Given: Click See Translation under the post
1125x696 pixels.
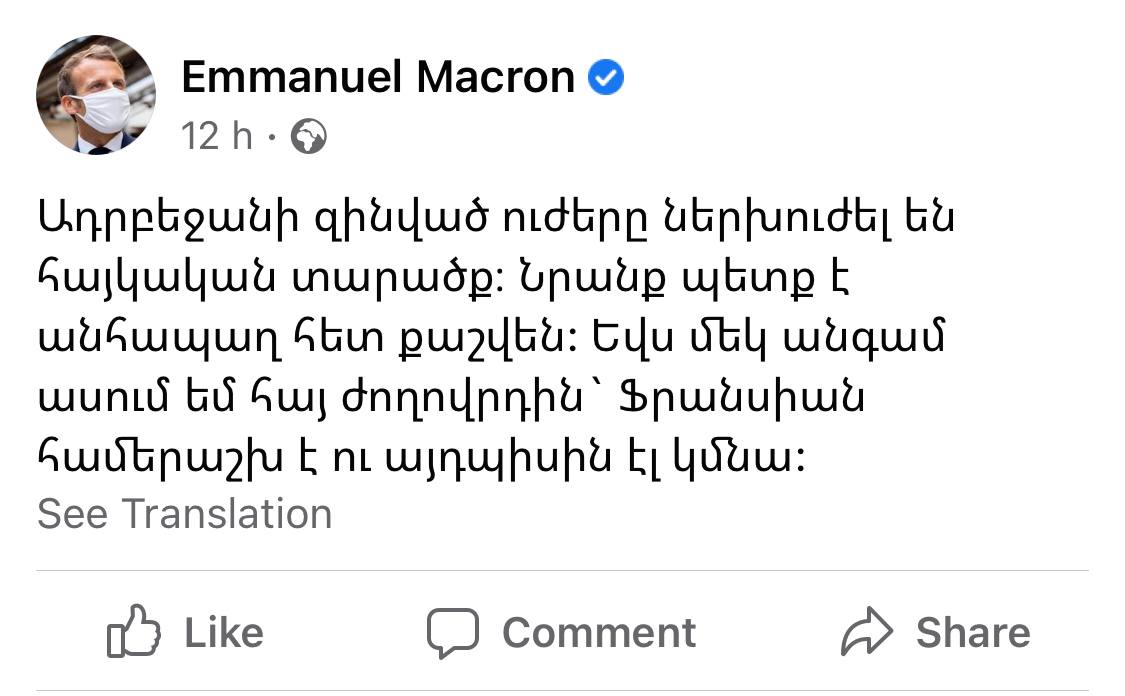Looking at the screenshot, I should (185, 514).
